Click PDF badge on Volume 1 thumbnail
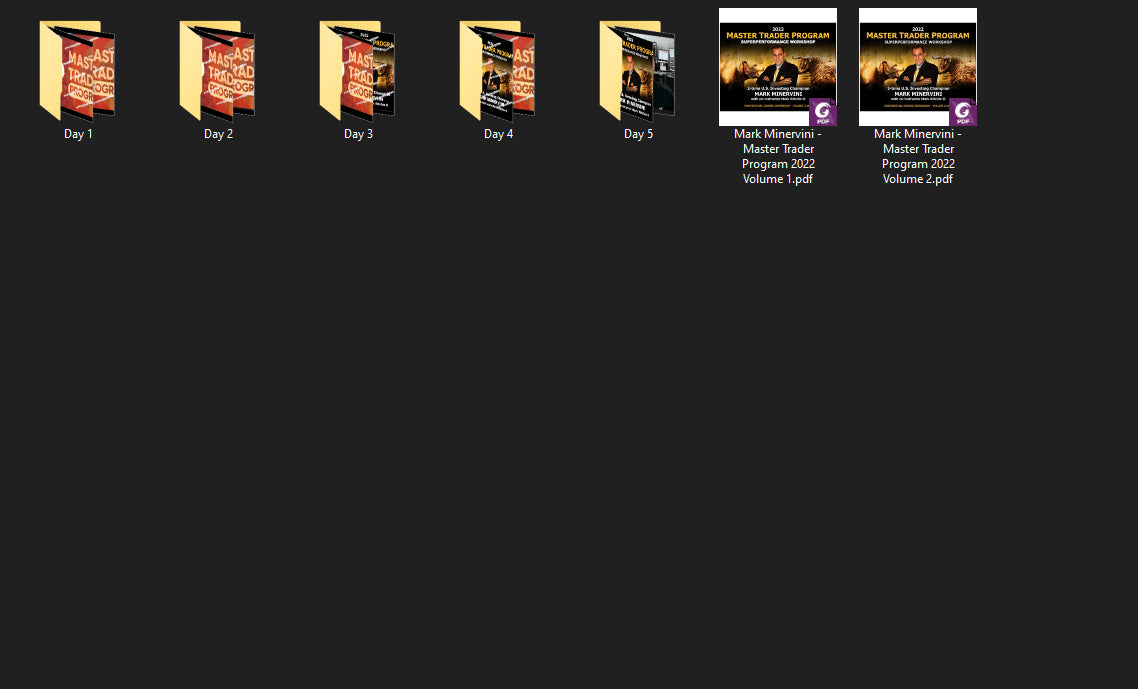Viewport: 1138px width, 689px height. click(x=822, y=112)
